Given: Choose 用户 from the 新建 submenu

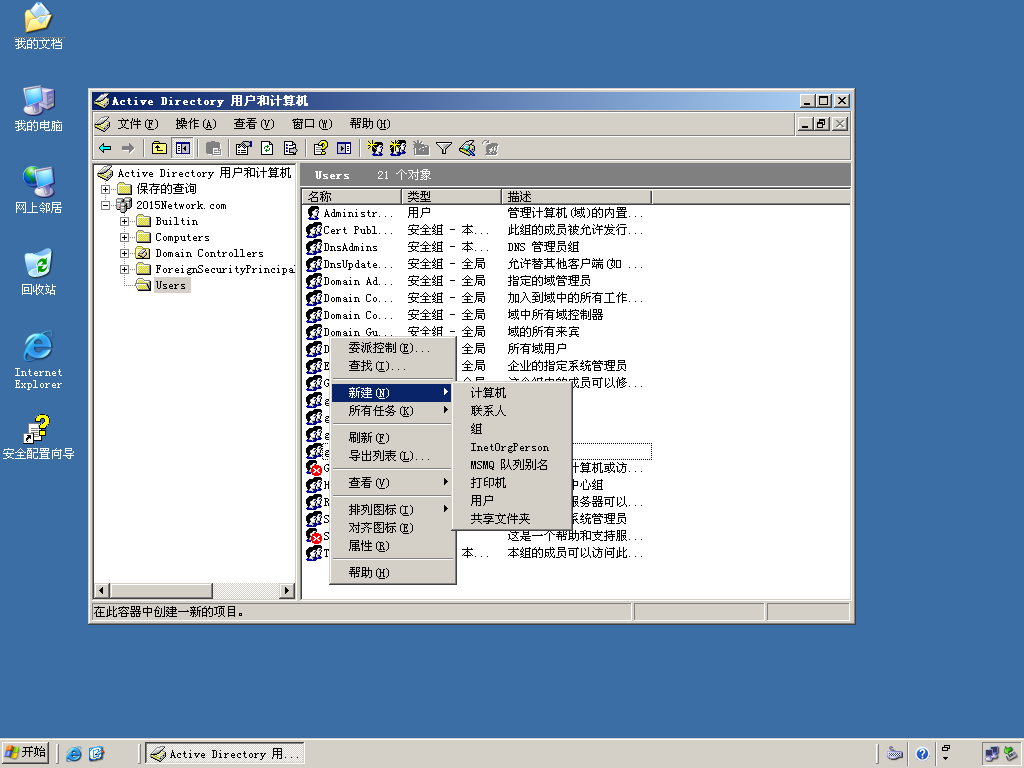Looking at the screenshot, I should tap(512, 500).
